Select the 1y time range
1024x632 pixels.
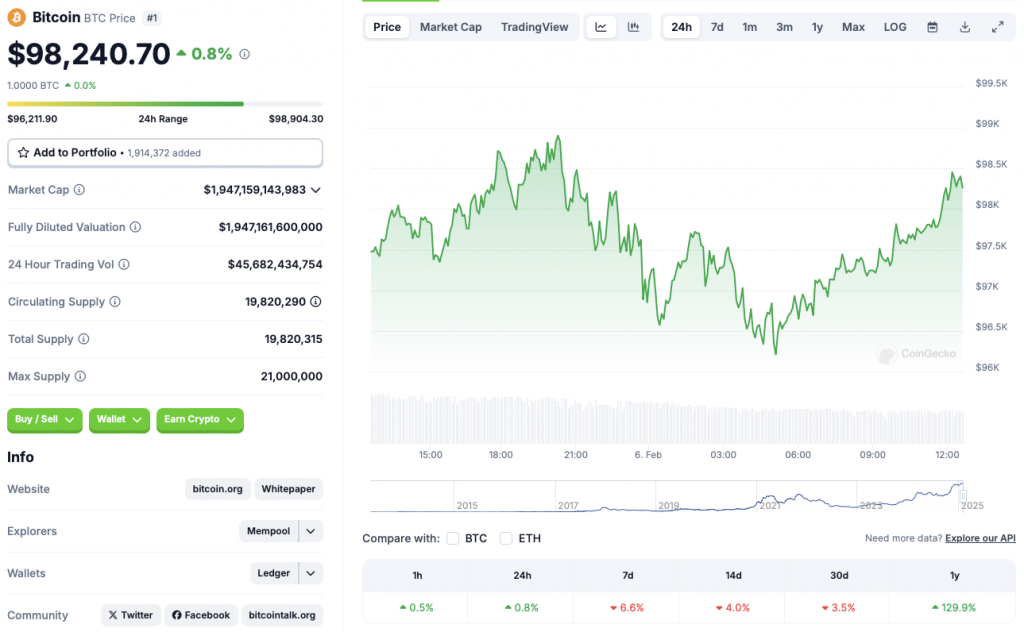tap(817, 27)
